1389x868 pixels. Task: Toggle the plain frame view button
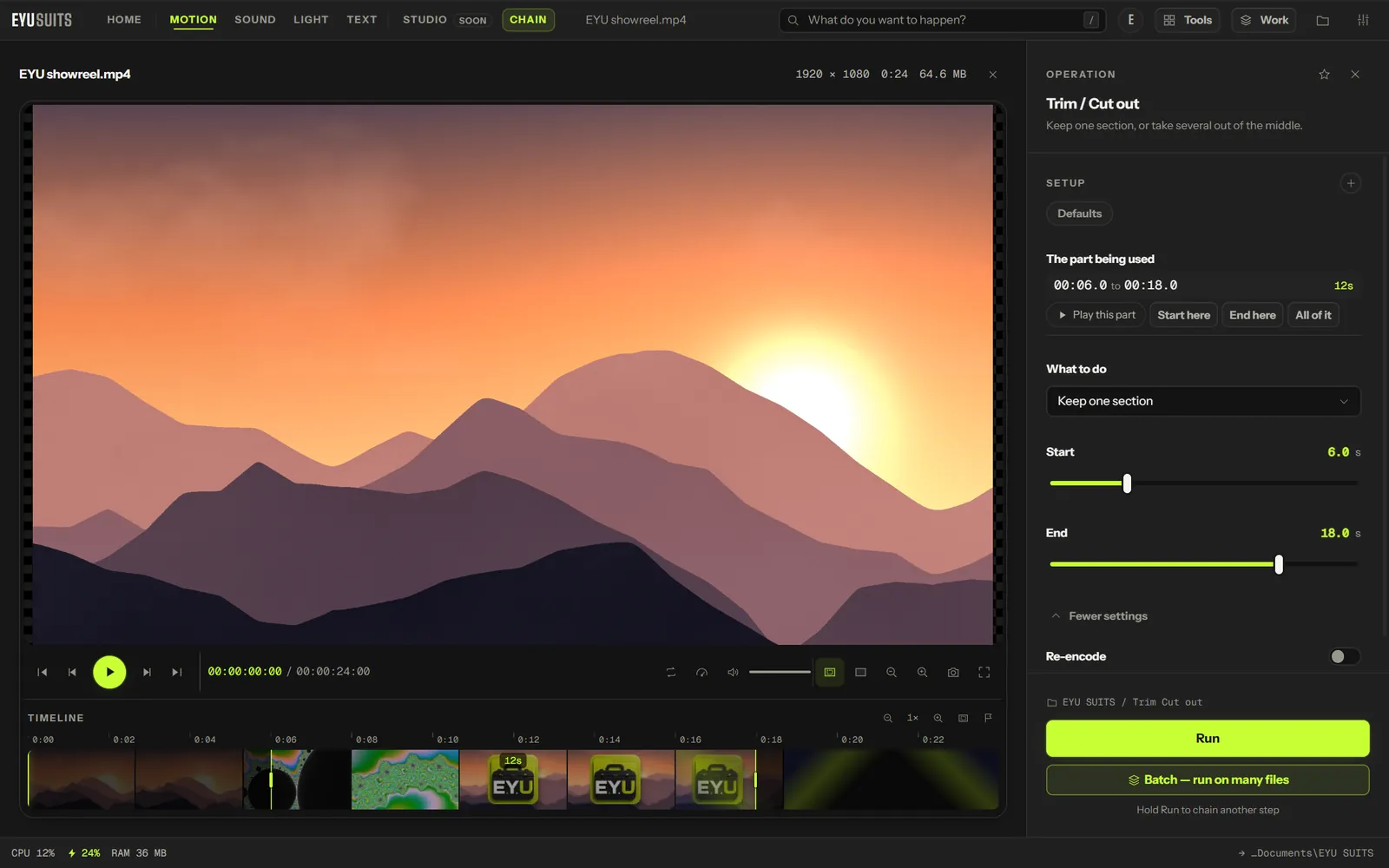click(860, 672)
